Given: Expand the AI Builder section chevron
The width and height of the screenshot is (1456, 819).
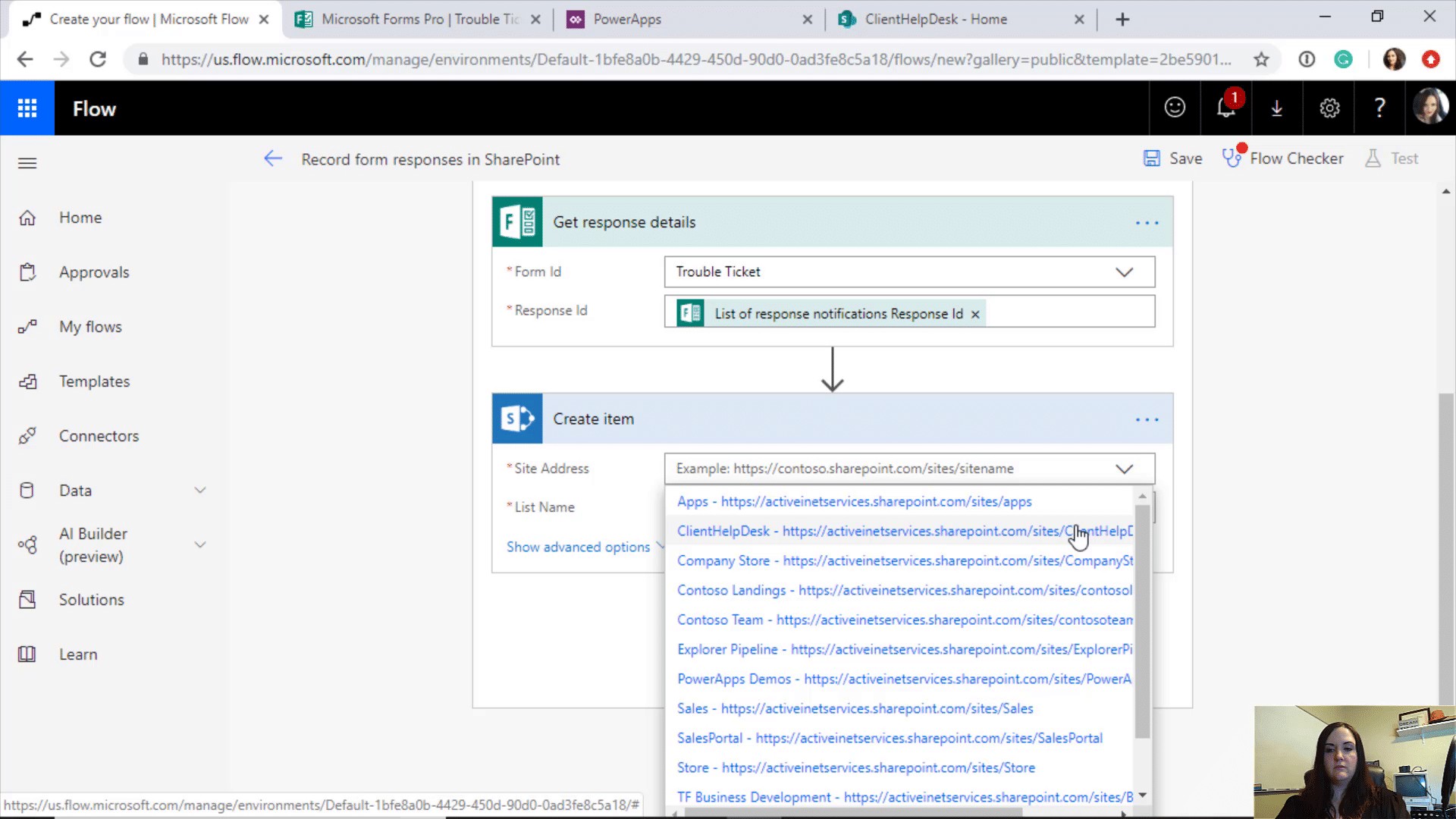Looking at the screenshot, I should tap(200, 544).
